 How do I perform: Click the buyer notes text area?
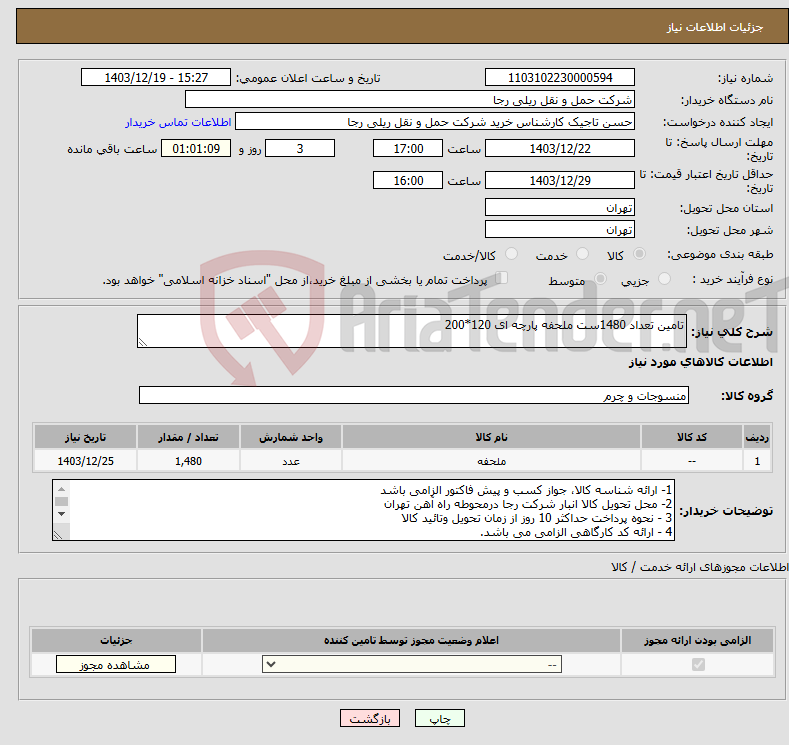(363, 510)
